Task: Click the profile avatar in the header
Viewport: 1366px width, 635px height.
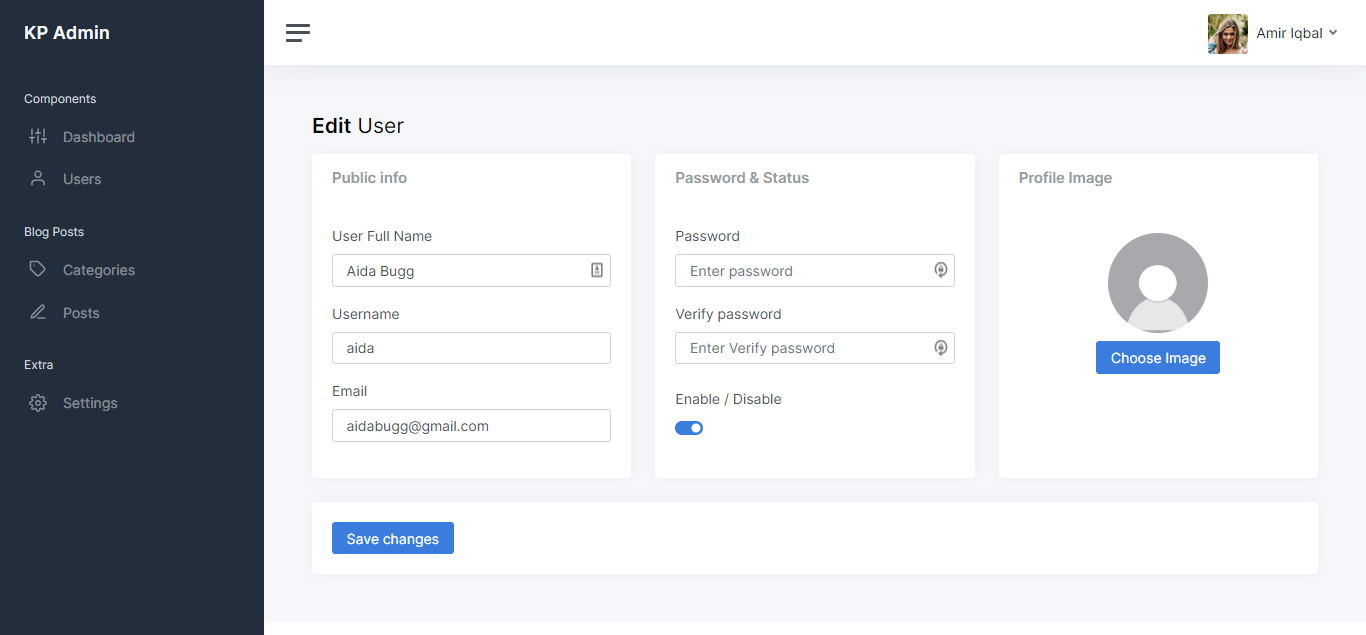Action: 1227,33
